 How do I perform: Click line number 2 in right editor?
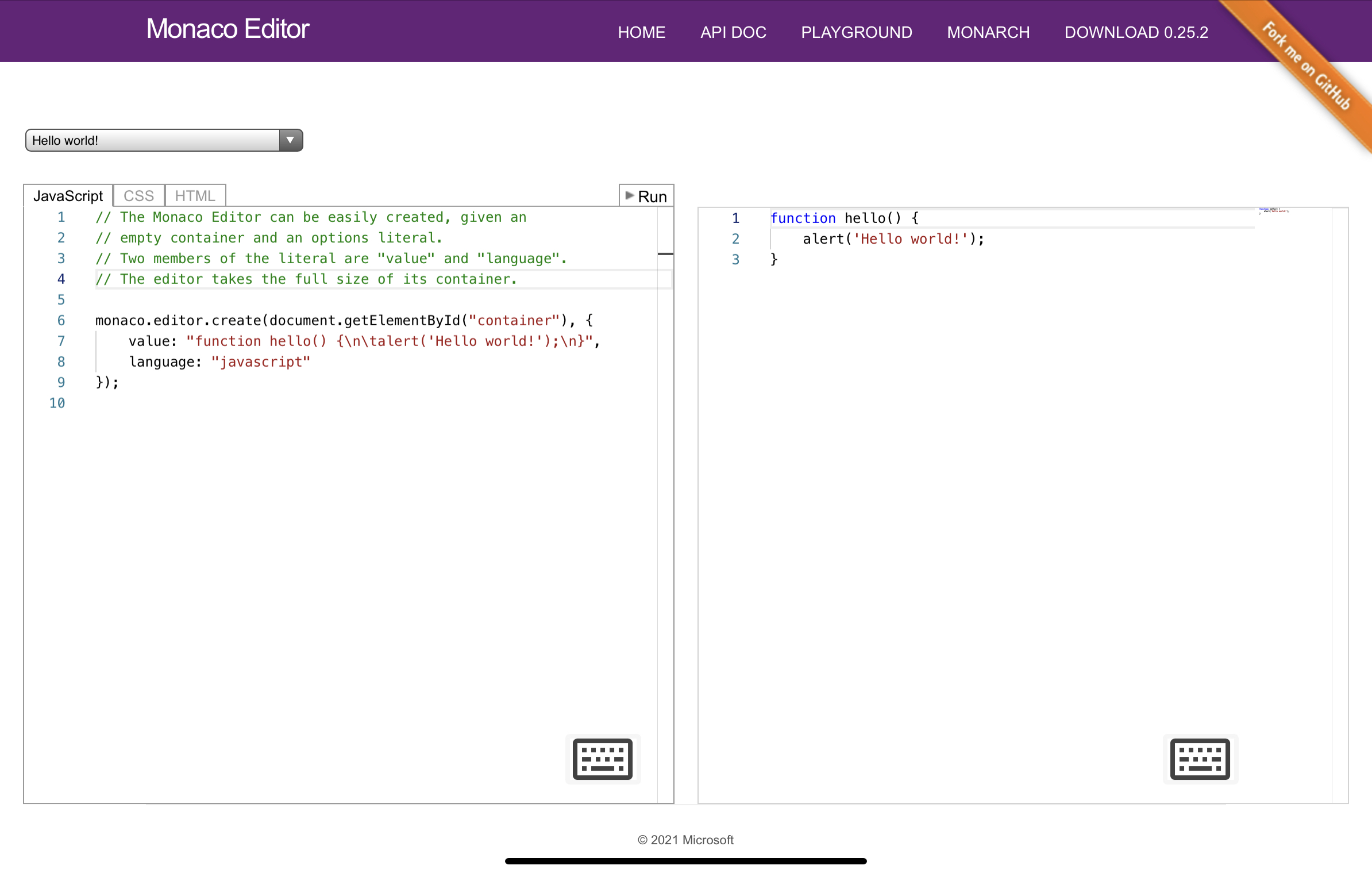(x=735, y=239)
